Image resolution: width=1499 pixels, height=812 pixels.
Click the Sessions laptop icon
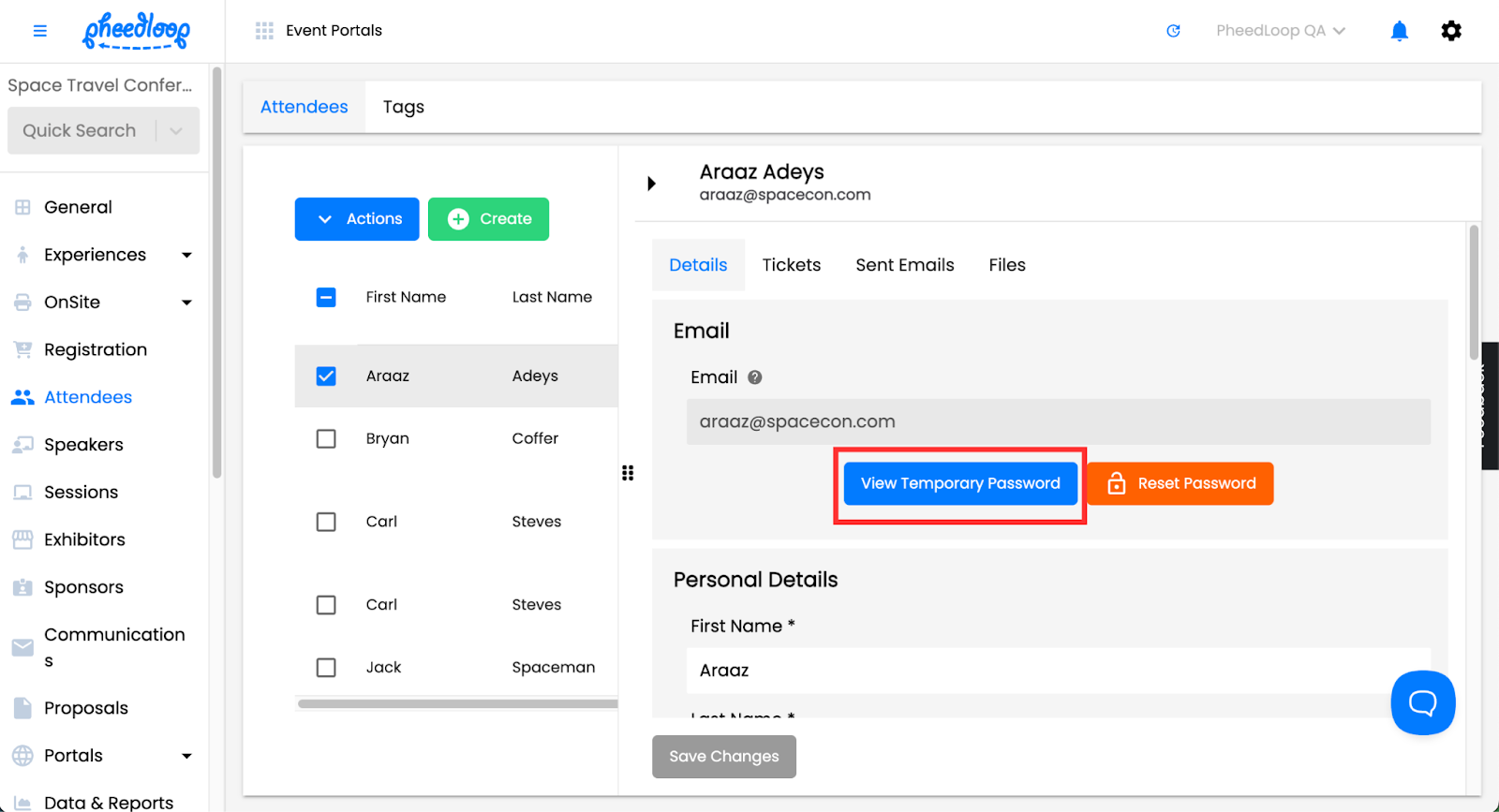22,493
